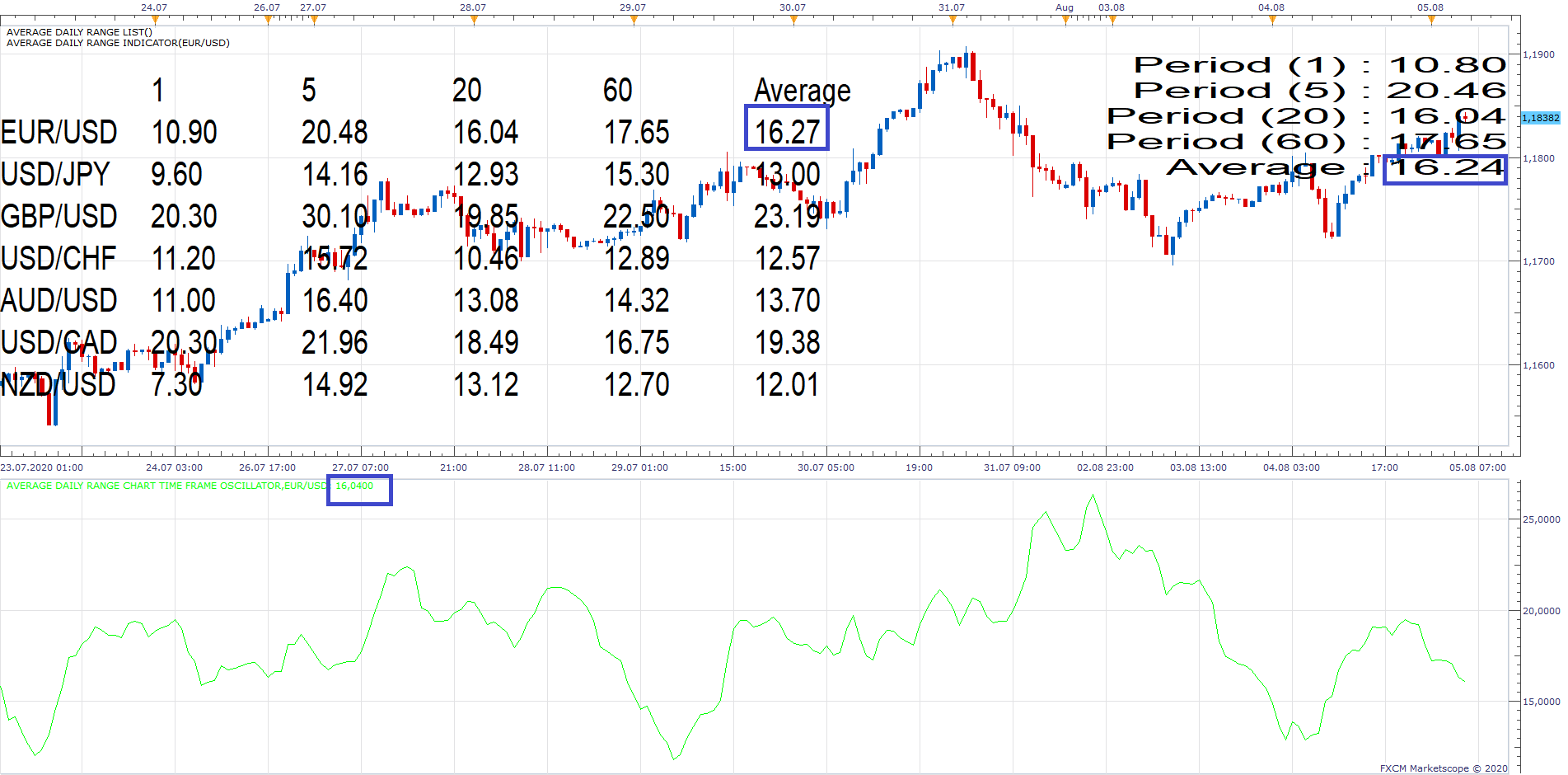Select the AVERAGE DAILY RANGE INDICATOR(EUR/USD) label
1568x775 pixels.
118,43
